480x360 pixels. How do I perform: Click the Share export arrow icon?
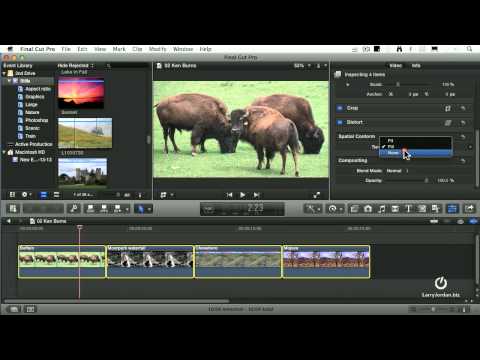[469, 209]
